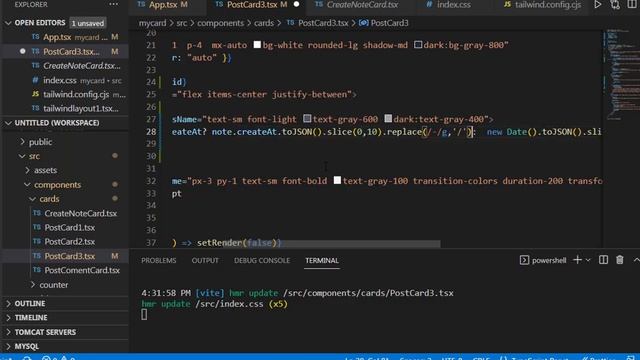Open Explorer more actions ellipsis menu
The width and height of the screenshot is (640, 360).
pyautogui.click(x=113, y=4)
